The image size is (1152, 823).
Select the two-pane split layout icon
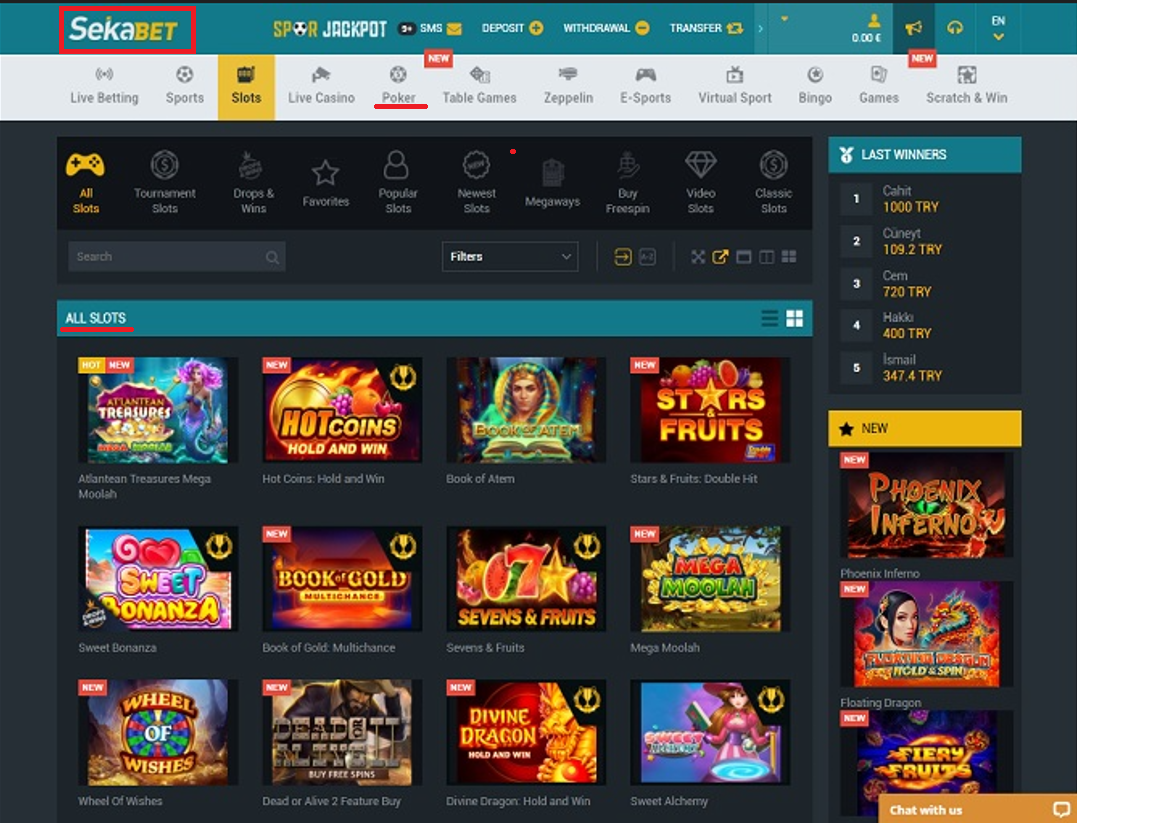pyautogui.click(x=766, y=256)
